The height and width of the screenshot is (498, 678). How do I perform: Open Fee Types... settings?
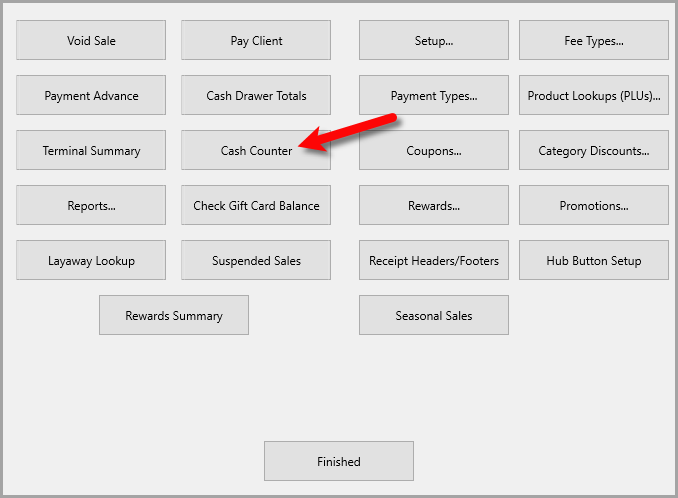coord(594,40)
